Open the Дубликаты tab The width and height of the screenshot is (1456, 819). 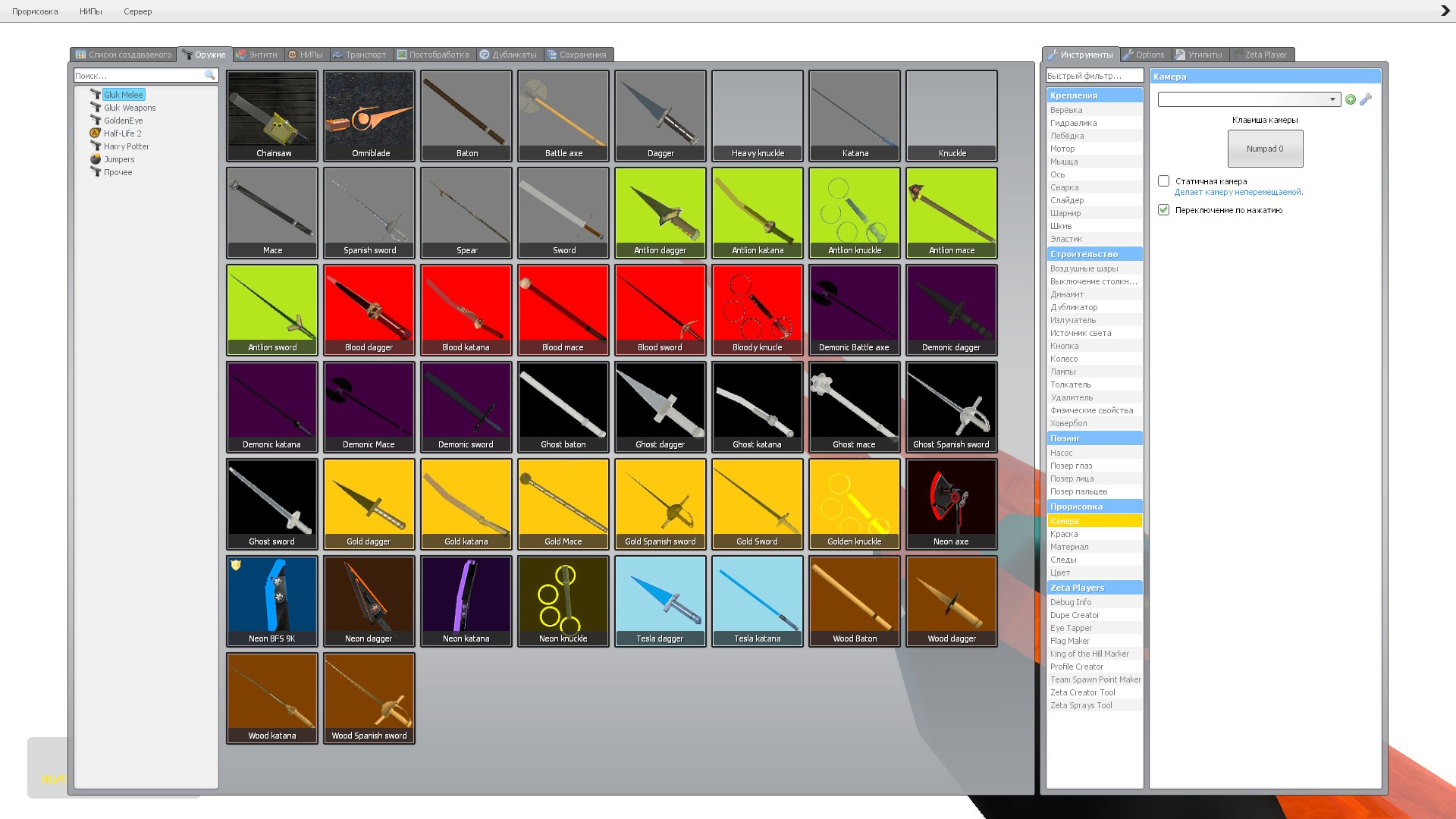508,55
